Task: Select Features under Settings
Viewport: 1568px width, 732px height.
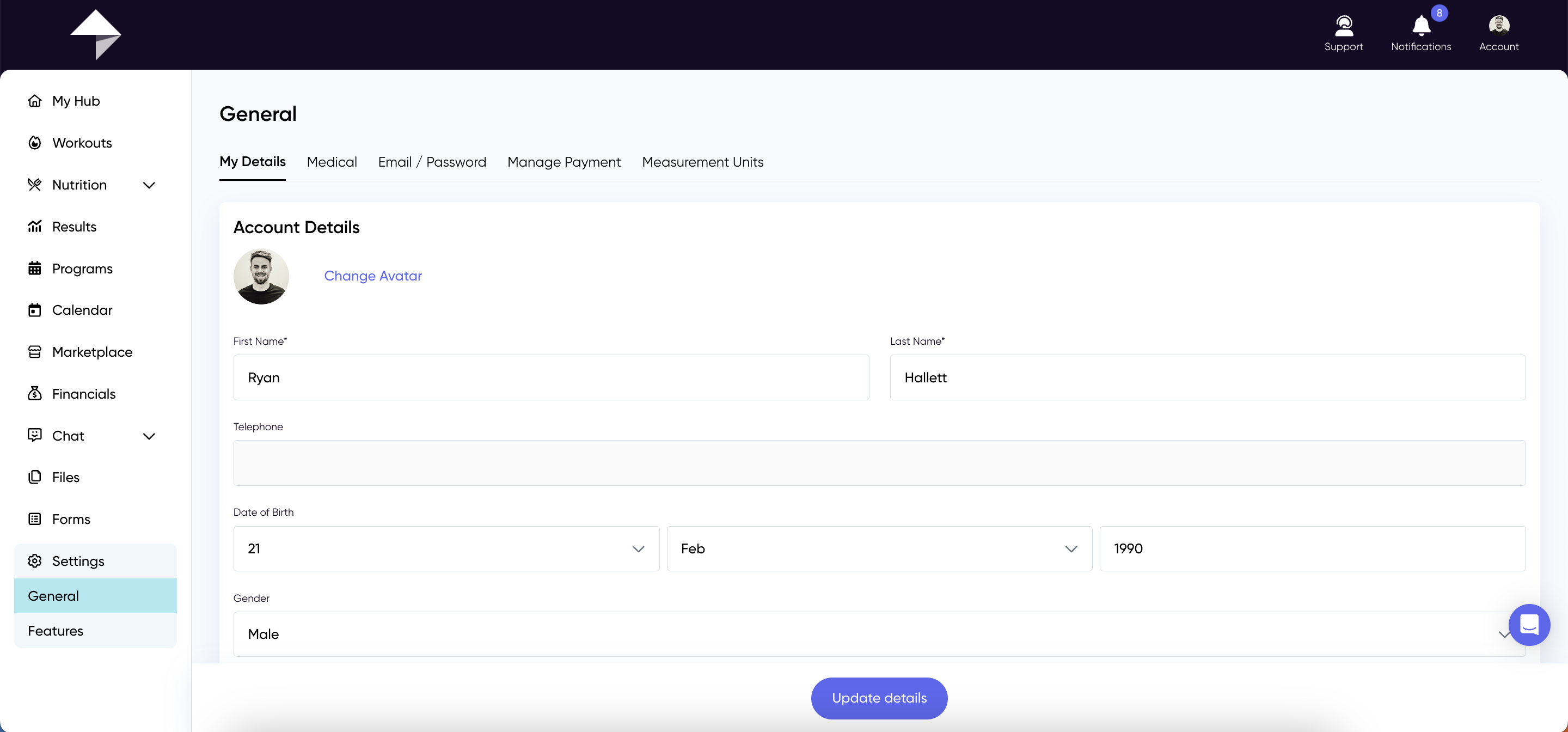Action: tap(96, 631)
